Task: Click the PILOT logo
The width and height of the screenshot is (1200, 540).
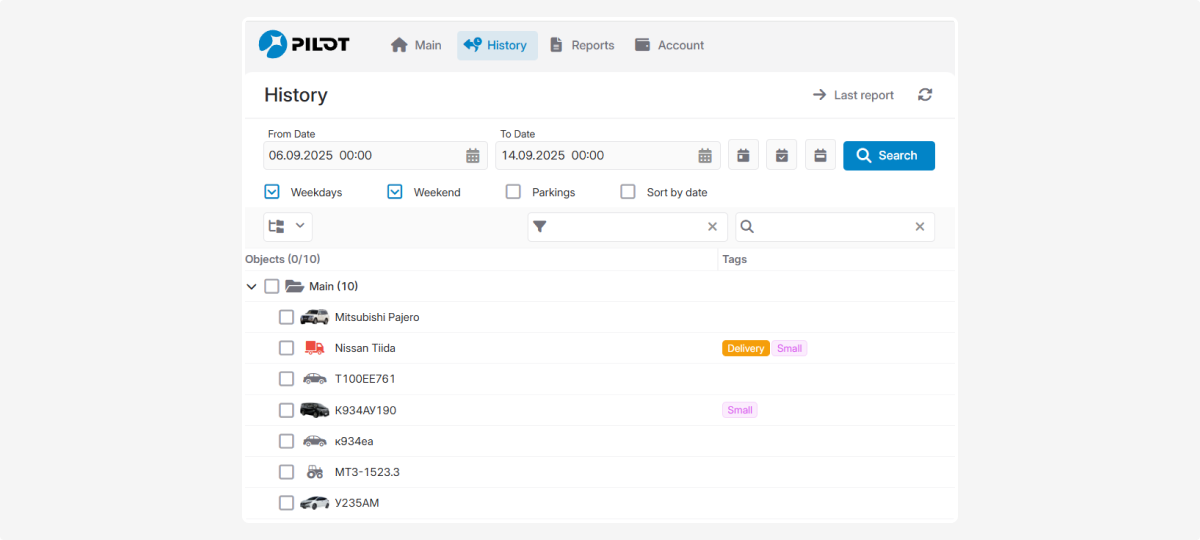Action: coord(304,44)
